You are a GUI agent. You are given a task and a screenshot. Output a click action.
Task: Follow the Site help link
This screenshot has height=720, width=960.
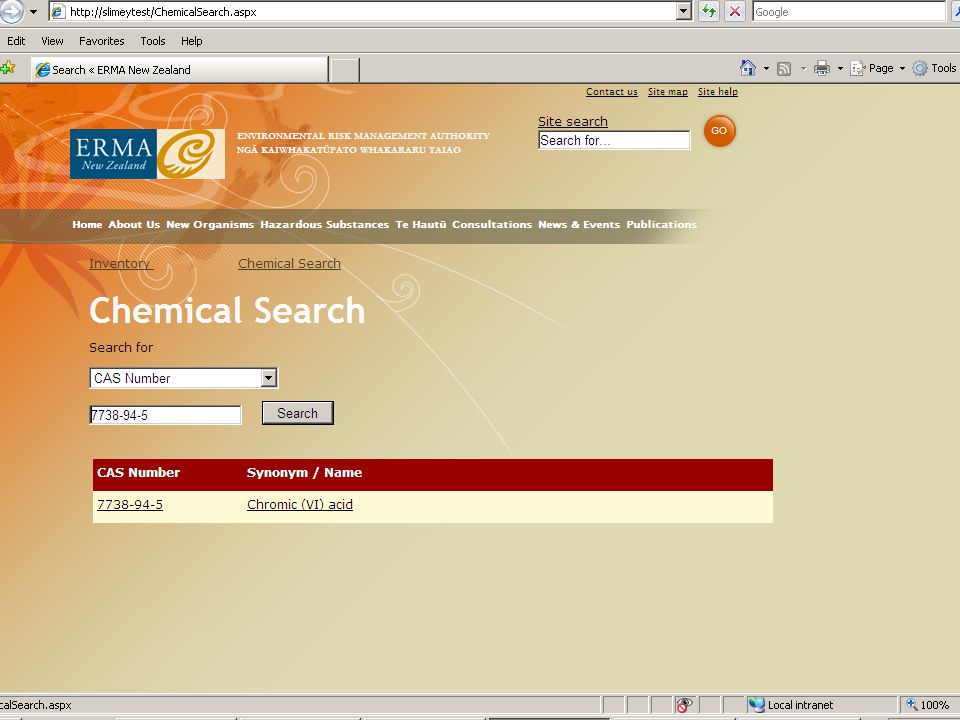click(x=718, y=92)
